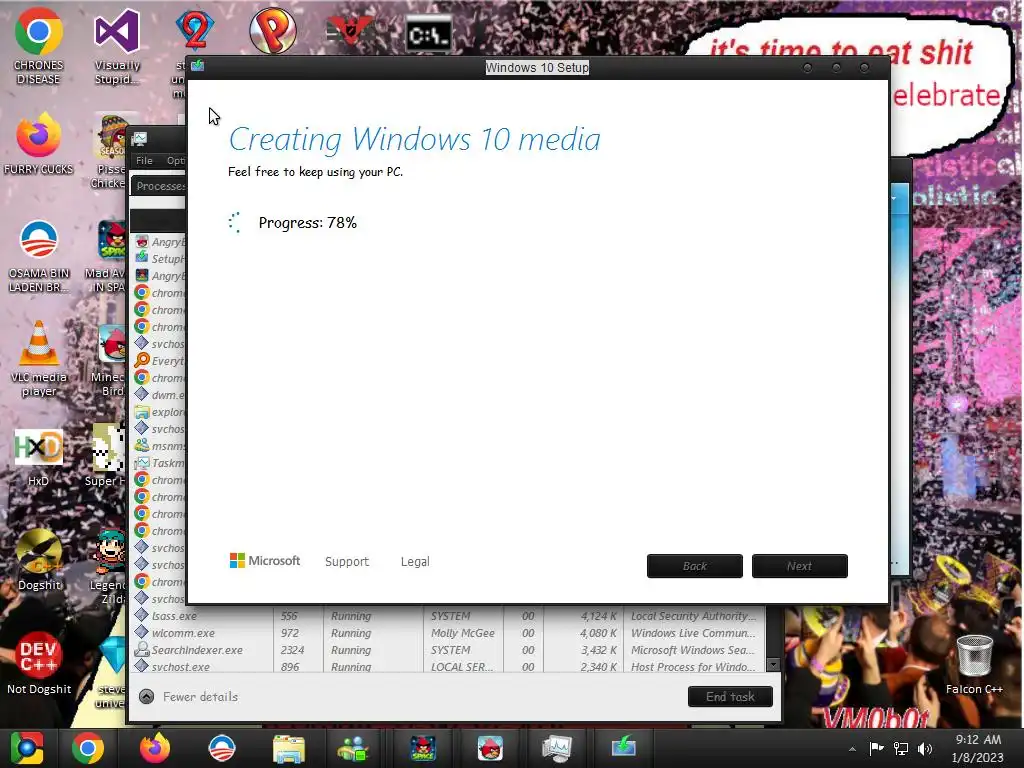Open the Support link in Setup
This screenshot has width=1024, height=768.
click(x=347, y=562)
